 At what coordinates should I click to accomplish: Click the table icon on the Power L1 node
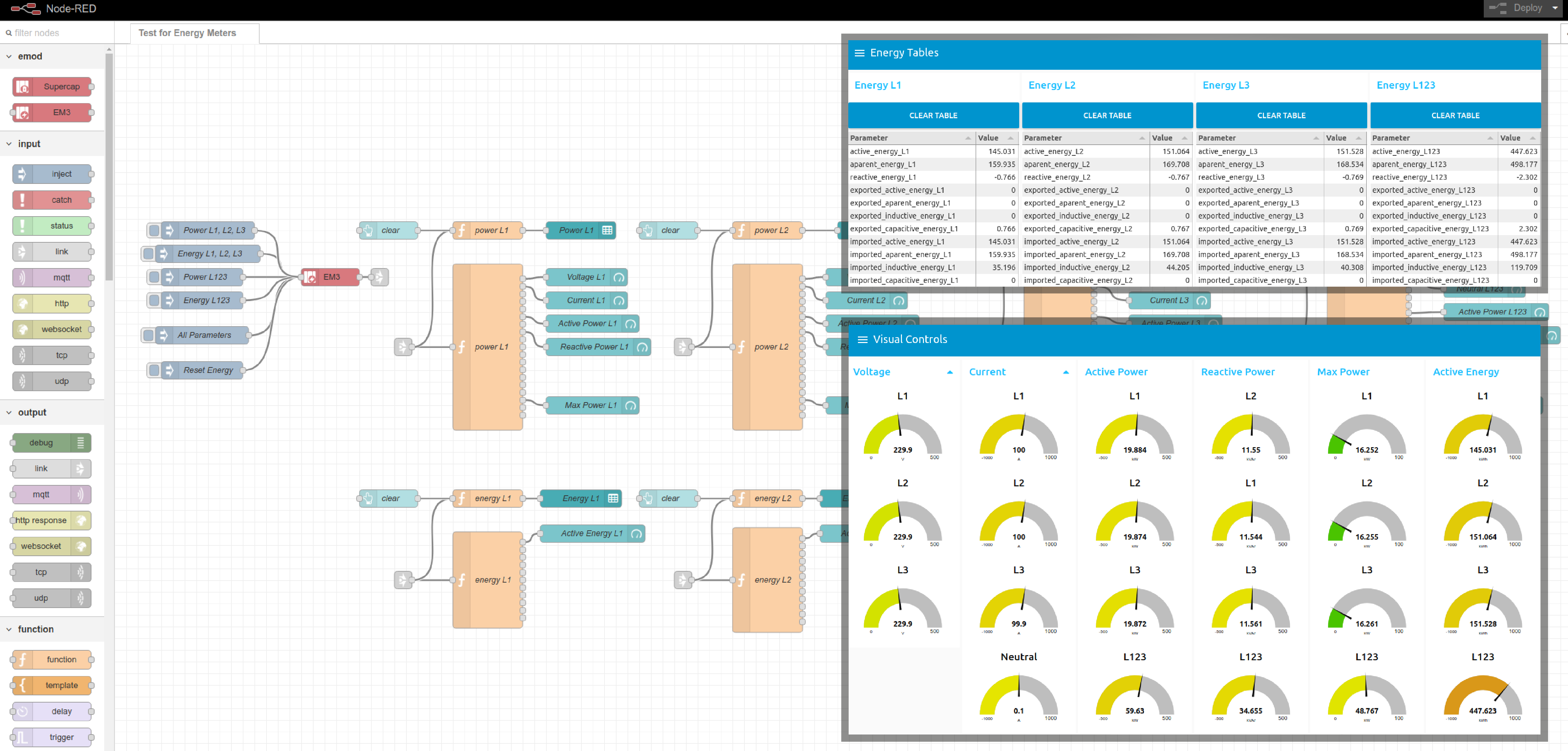tap(607, 230)
